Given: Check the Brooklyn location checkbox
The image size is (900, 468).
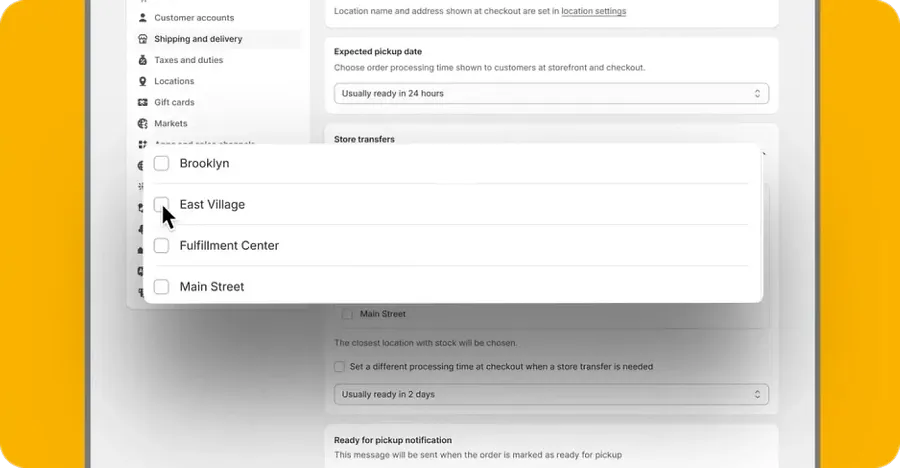Looking at the screenshot, I should coord(161,163).
